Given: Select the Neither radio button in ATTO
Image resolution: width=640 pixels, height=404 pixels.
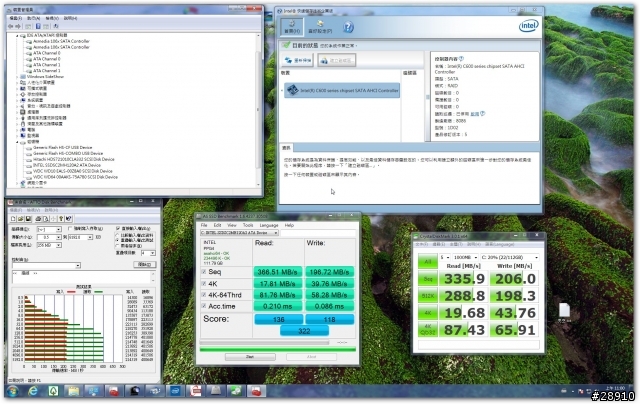Looking at the screenshot, I should [x=117, y=246].
